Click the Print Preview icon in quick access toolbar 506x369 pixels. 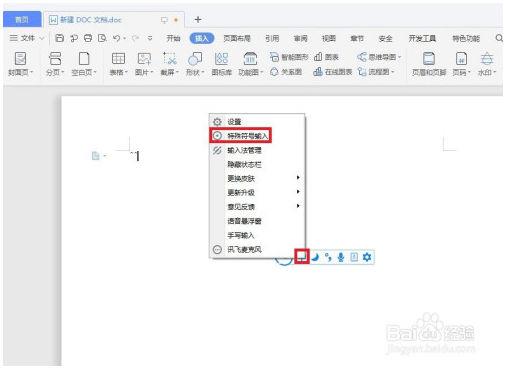pos(102,38)
